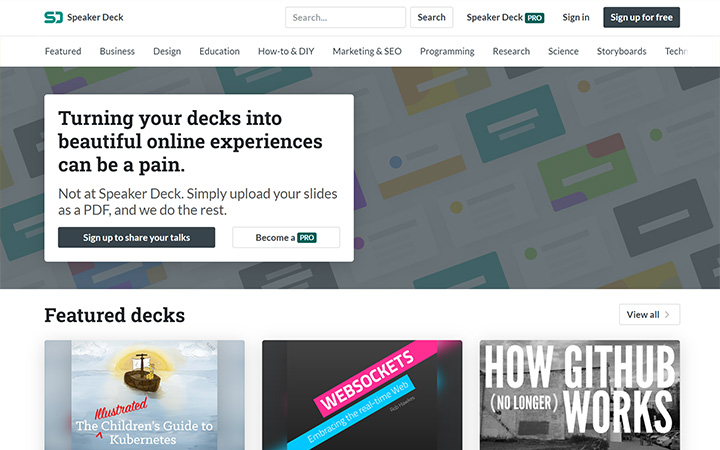The image size is (720, 450).
Task: Open the Storyboards category
Action: tap(622, 51)
